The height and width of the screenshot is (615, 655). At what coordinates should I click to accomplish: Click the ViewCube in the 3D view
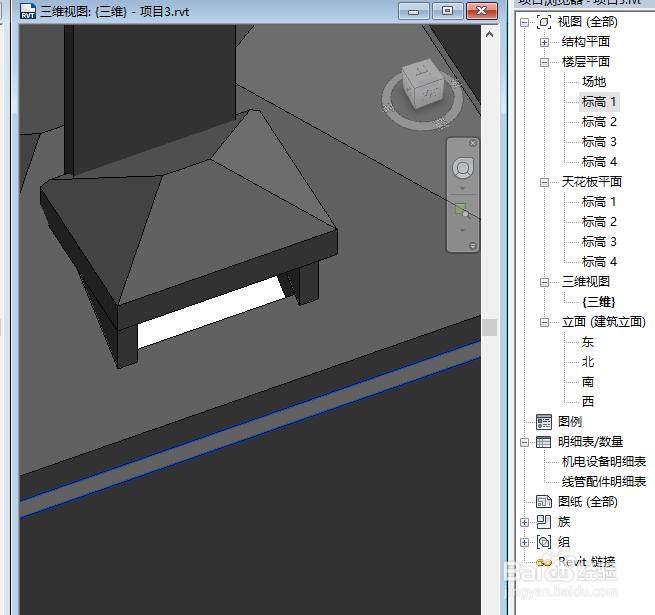(x=422, y=86)
